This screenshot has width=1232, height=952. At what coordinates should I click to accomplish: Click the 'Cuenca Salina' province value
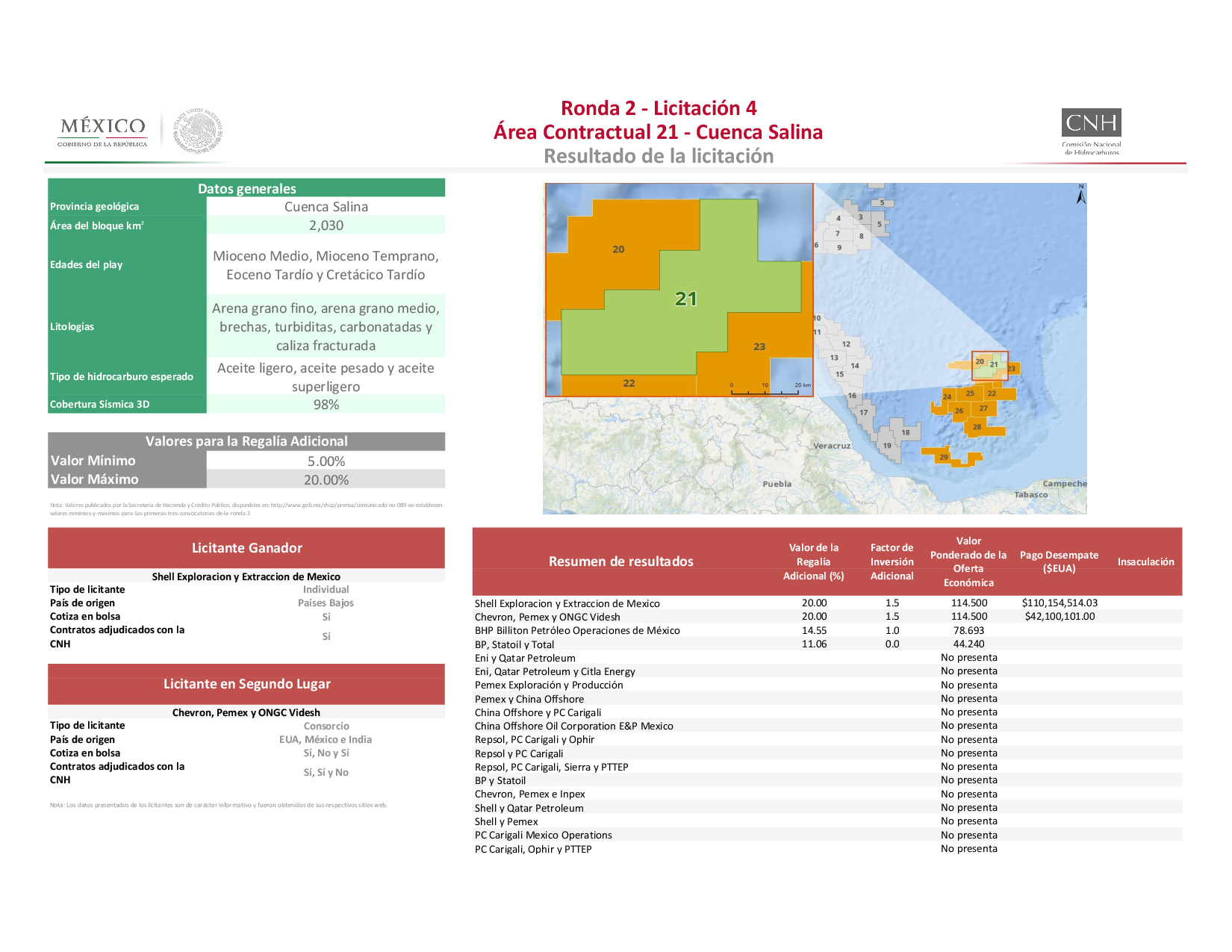(326, 207)
